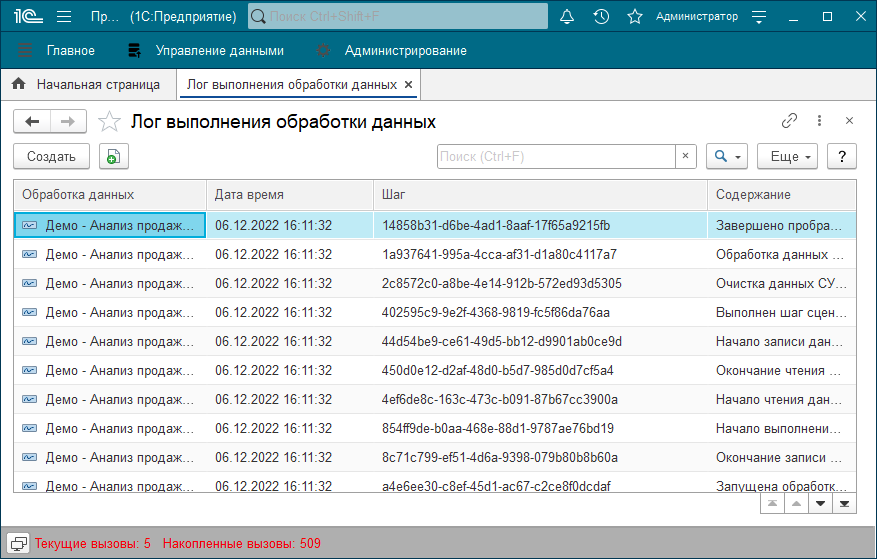Navigate back with the left arrow
The image size is (877, 559).
pos(32,121)
